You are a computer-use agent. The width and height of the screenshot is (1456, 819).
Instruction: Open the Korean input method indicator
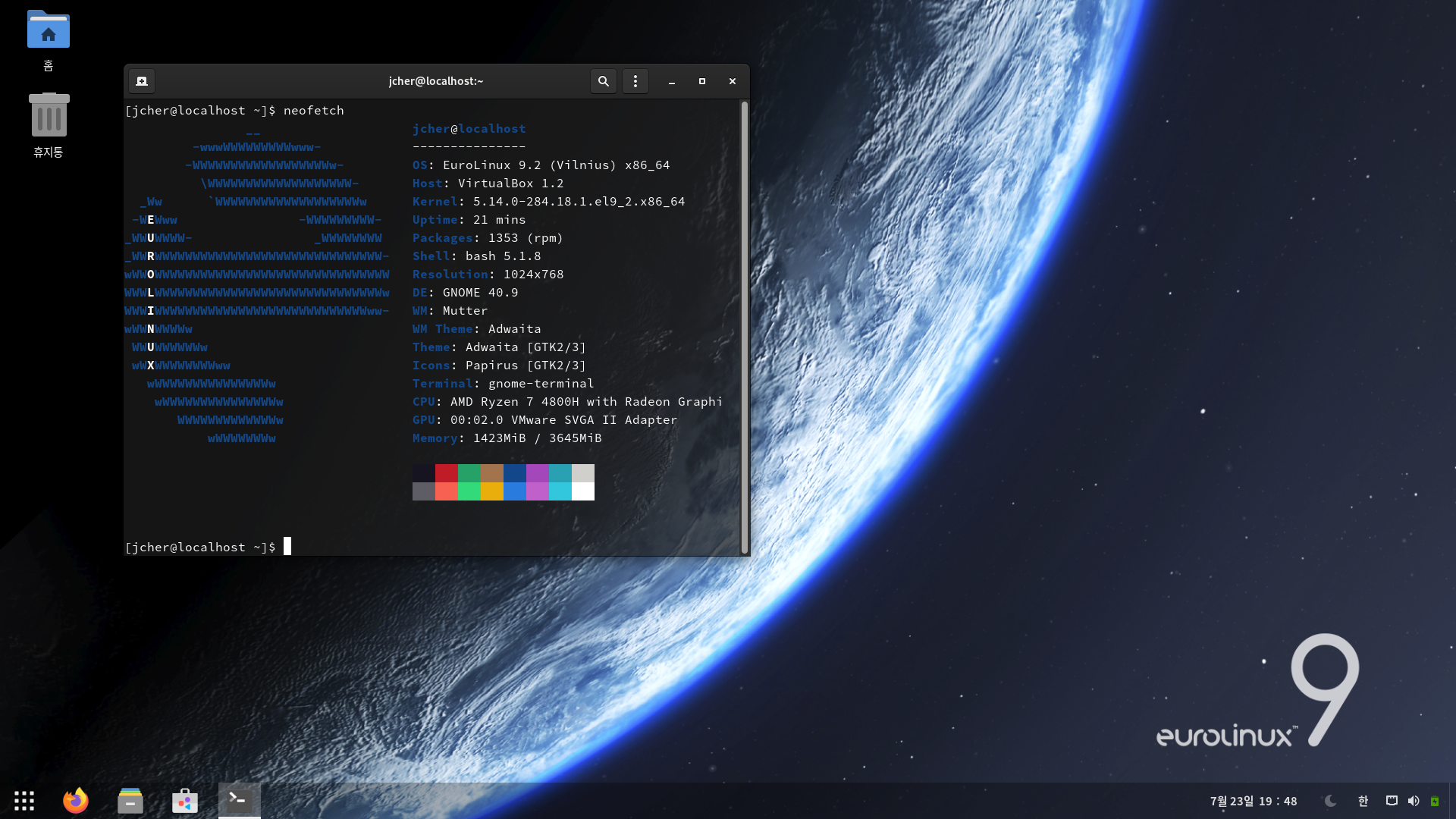click(1363, 801)
